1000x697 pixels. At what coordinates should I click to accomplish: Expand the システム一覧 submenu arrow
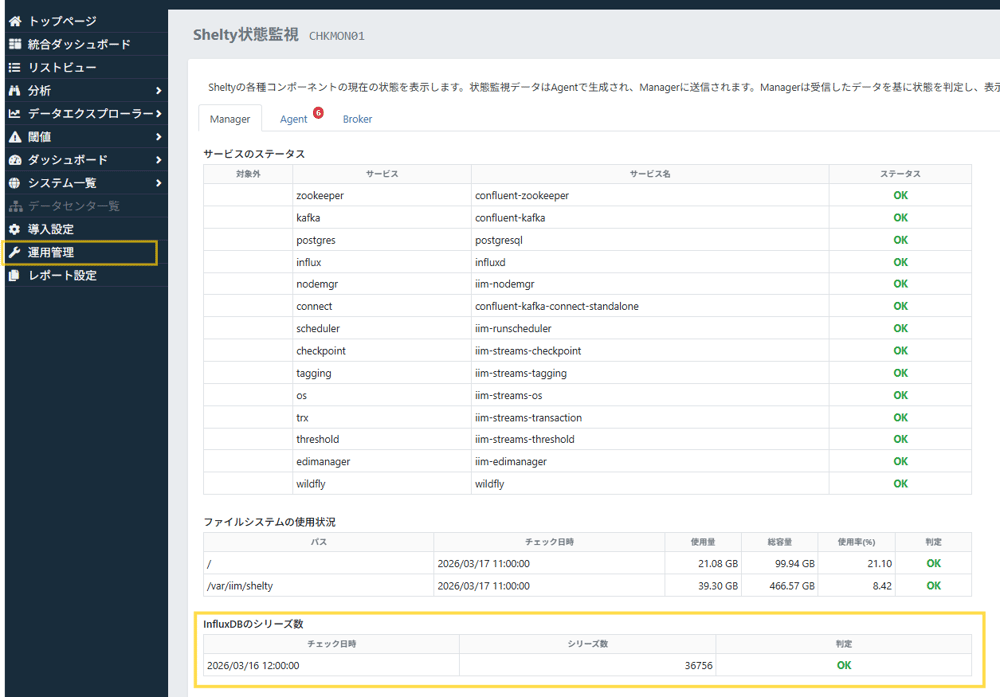158,183
